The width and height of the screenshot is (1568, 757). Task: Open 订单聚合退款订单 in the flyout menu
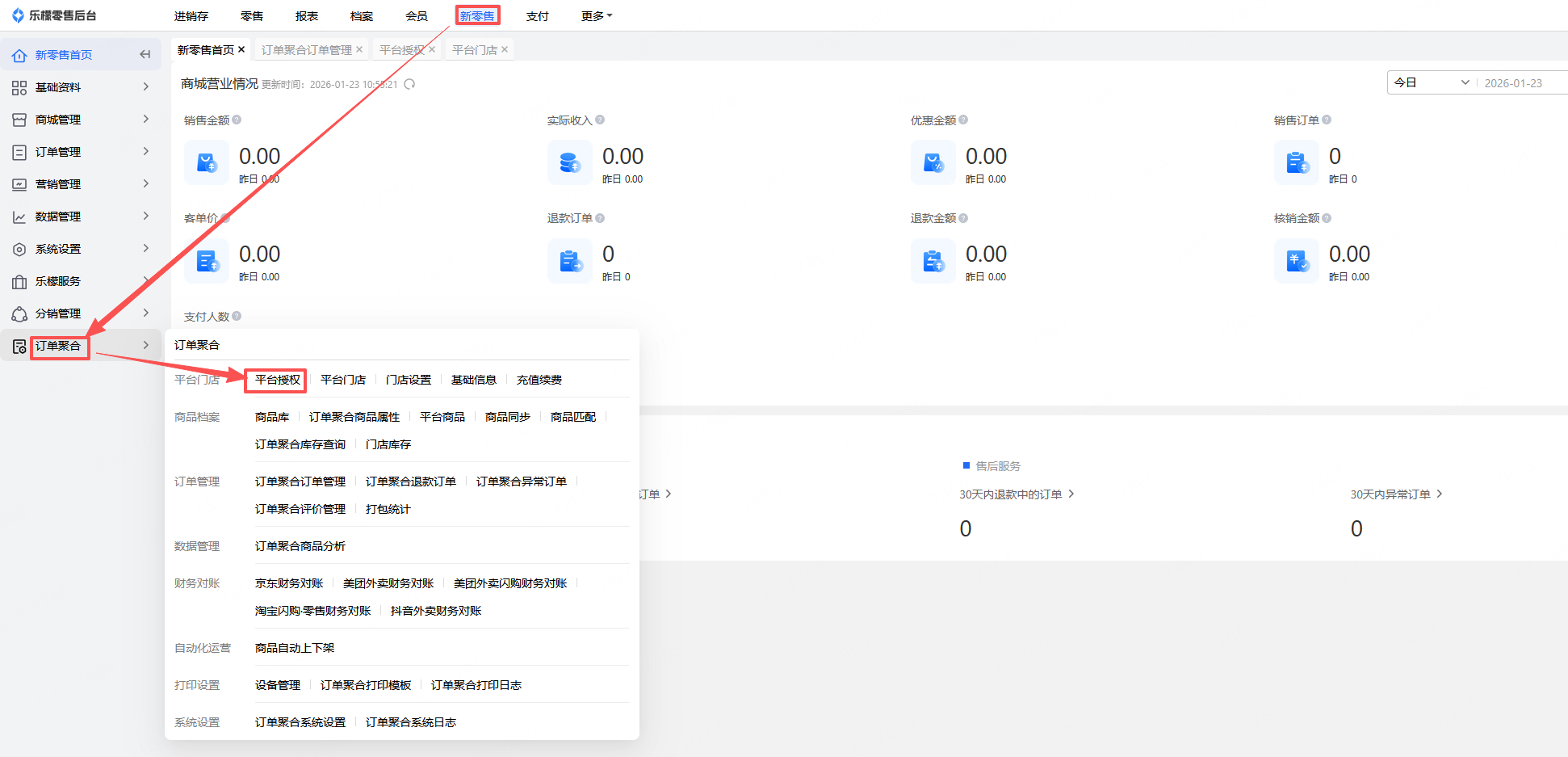pos(411,482)
